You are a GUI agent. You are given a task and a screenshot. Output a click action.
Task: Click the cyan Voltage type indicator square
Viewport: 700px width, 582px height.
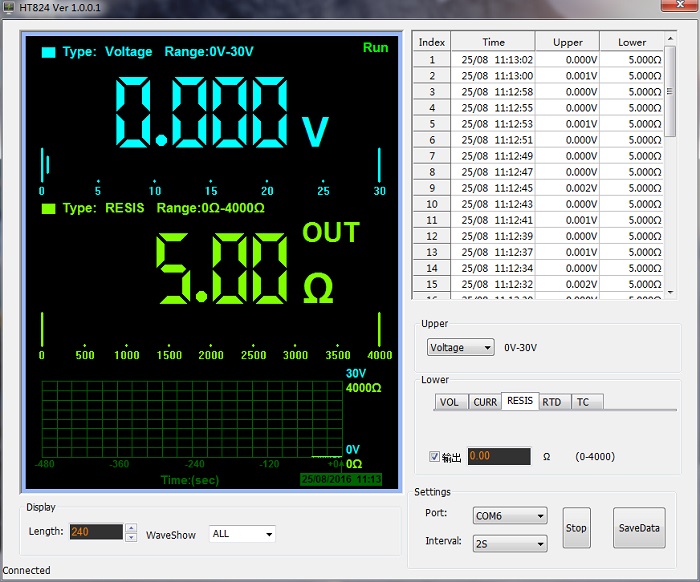click(48, 52)
